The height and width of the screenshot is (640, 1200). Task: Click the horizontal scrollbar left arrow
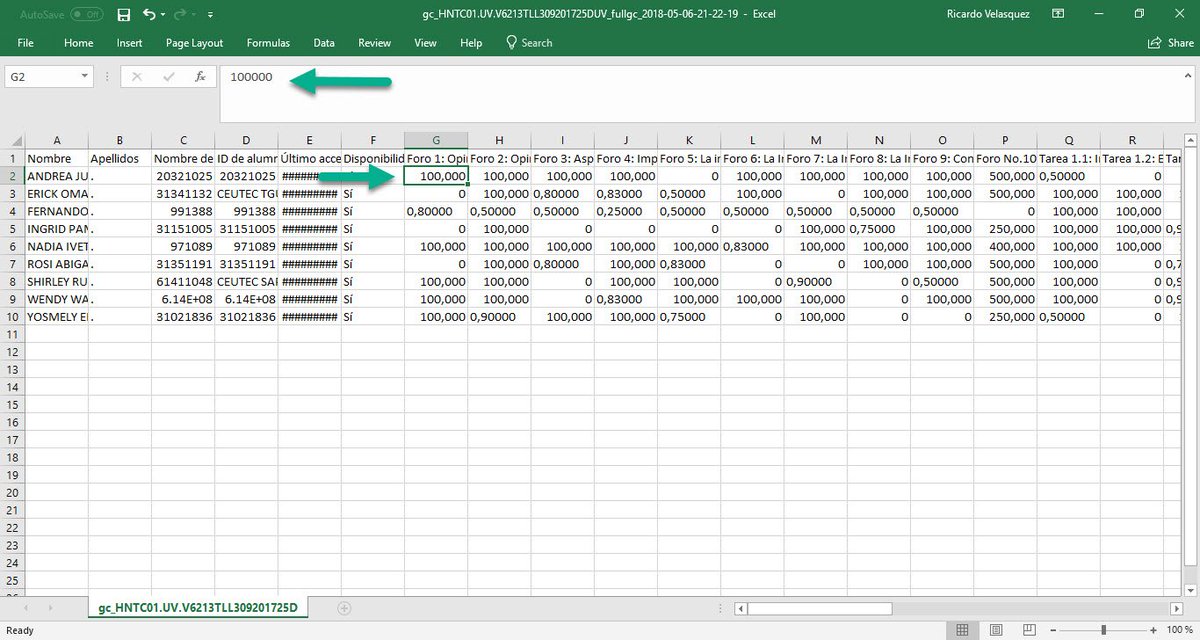[740, 608]
